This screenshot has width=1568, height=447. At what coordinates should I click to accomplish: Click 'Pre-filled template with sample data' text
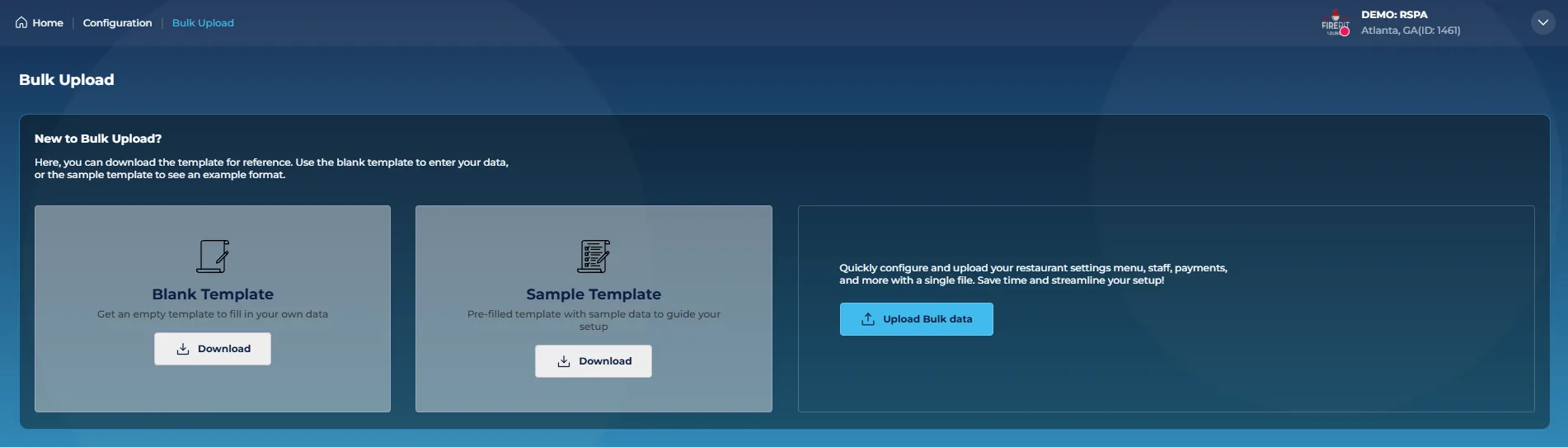[x=594, y=320]
